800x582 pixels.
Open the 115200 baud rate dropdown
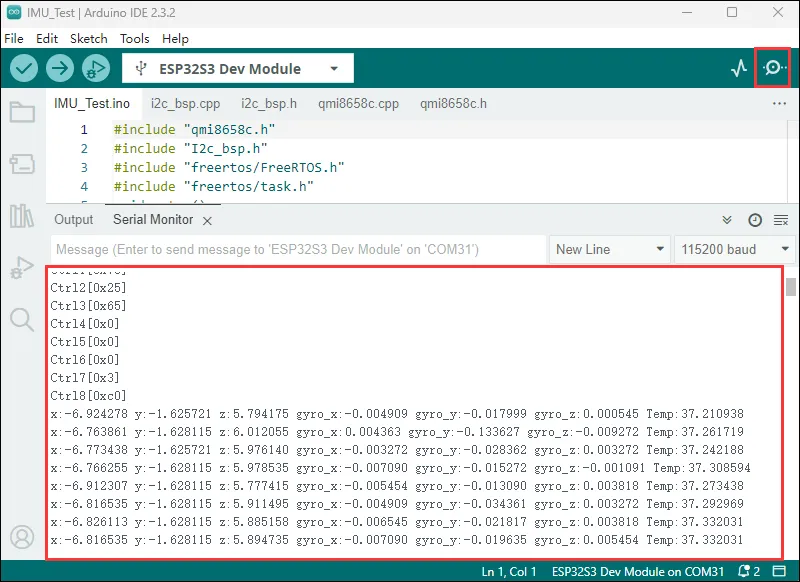(x=736, y=249)
